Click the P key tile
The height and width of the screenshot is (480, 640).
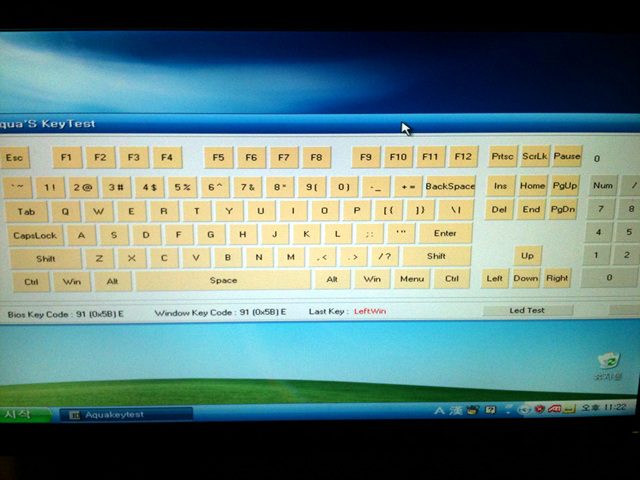pyautogui.click(x=357, y=210)
